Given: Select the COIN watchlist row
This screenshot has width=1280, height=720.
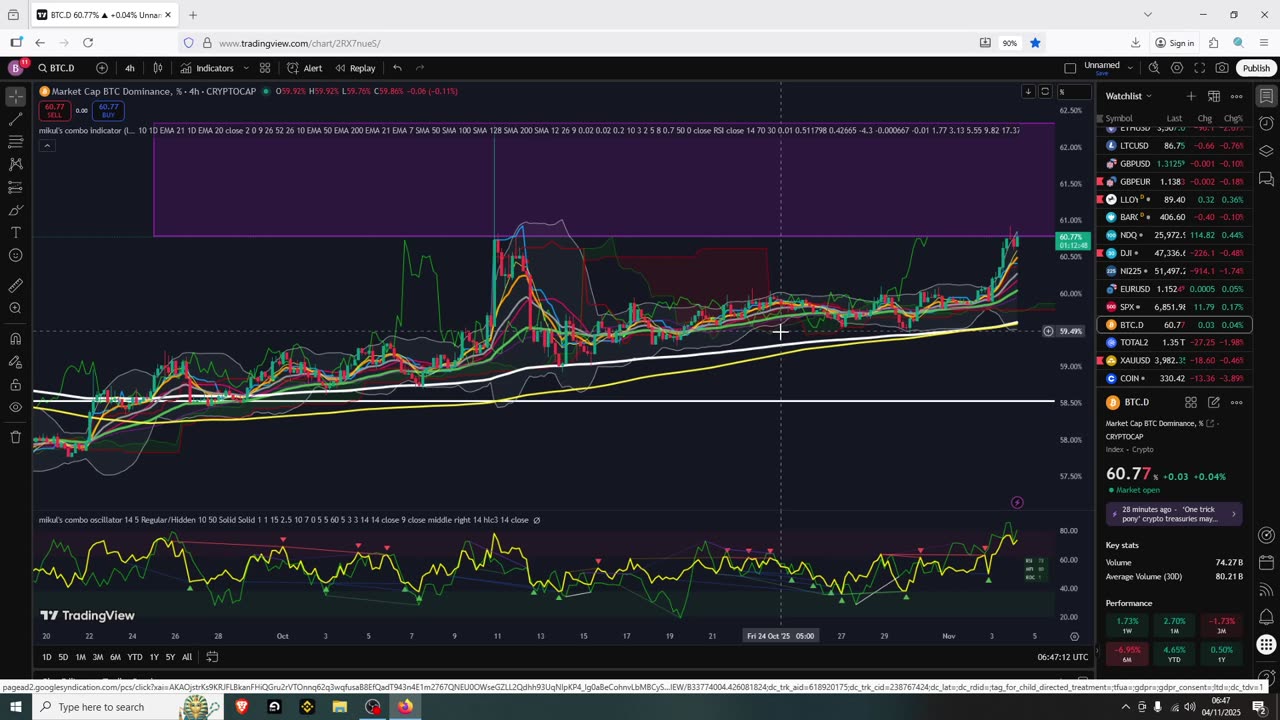Looking at the screenshot, I should pyautogui.click(x=1174, y=378).
